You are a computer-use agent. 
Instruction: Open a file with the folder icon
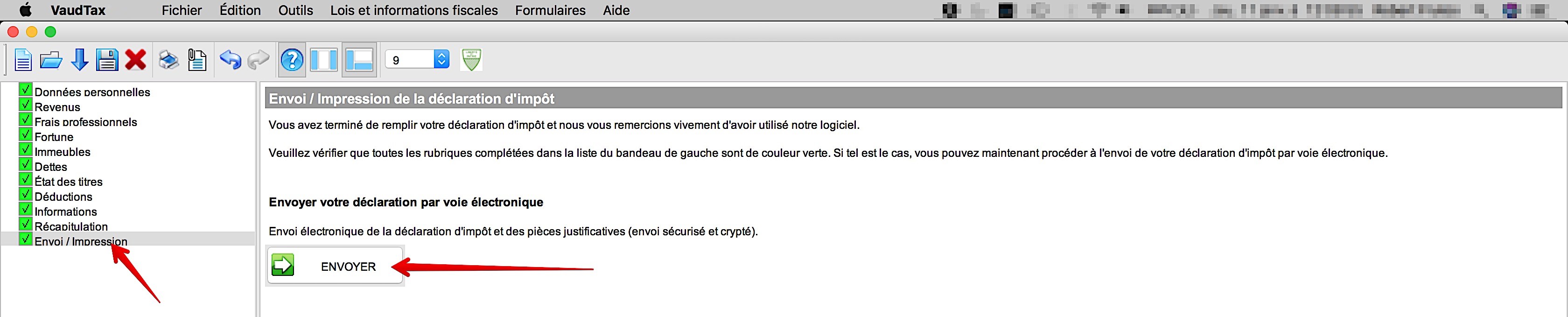coord(51,60)
